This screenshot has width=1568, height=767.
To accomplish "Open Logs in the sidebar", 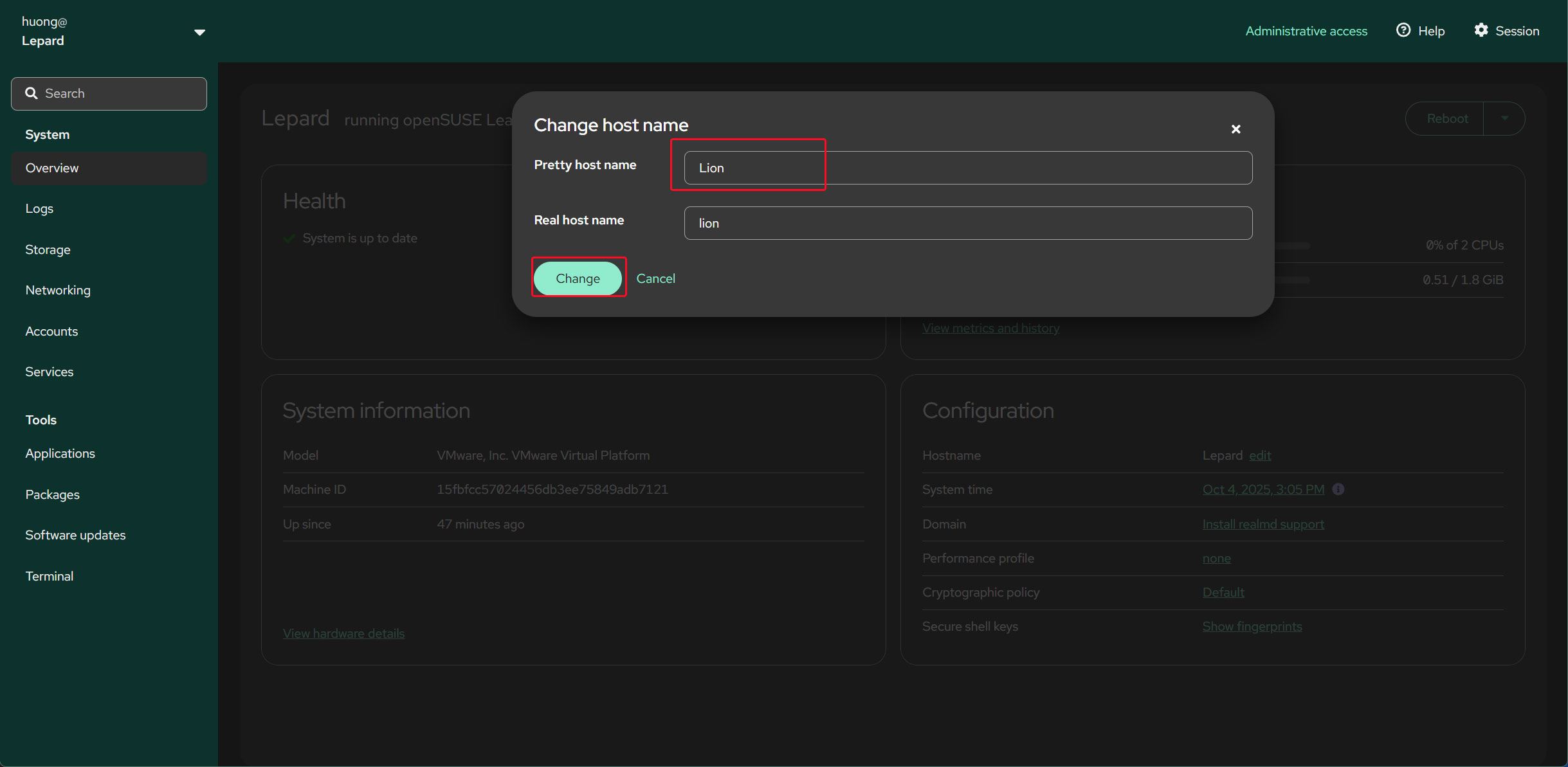I will [39, 208].
